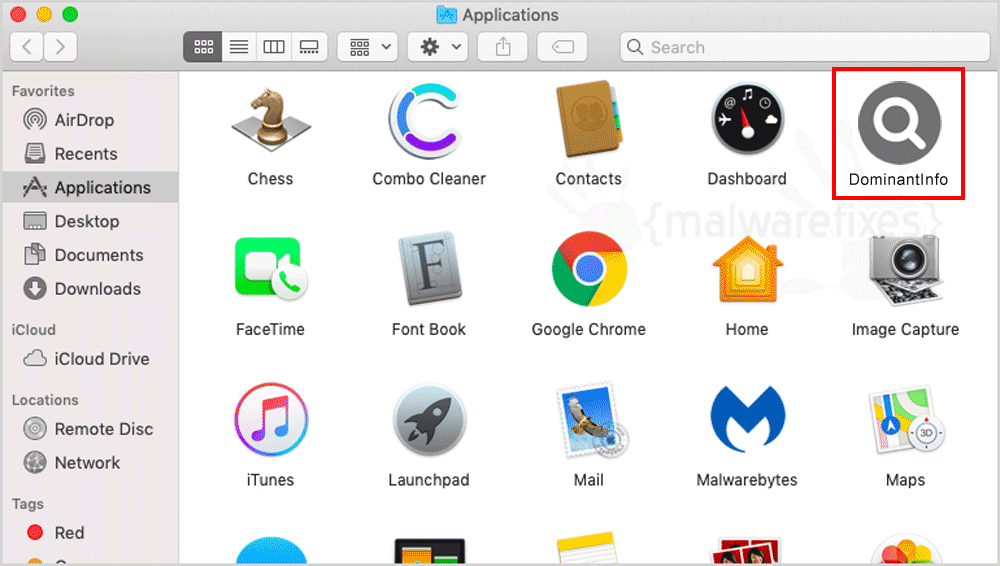1000x566 pixels.
Task: Open Documents in the sidebar
Action: pyautogui.click(x=90, y=255)
